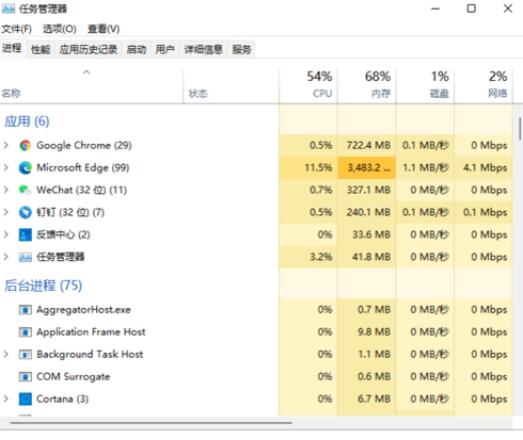
Task: Expand the Microsoft Edge process group
Action: point(6,167)
